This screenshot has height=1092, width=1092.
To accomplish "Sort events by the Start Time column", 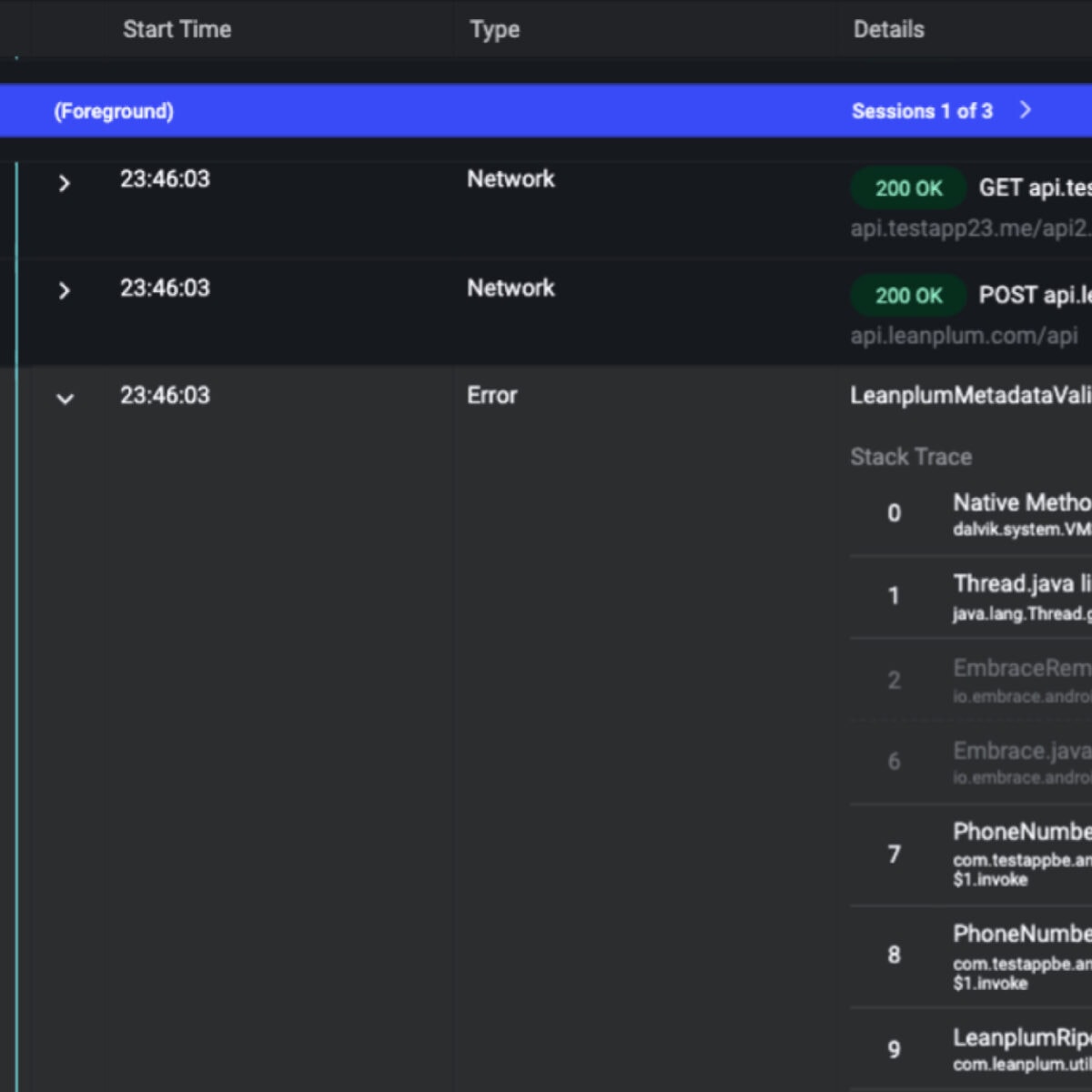I will [176, 28].
